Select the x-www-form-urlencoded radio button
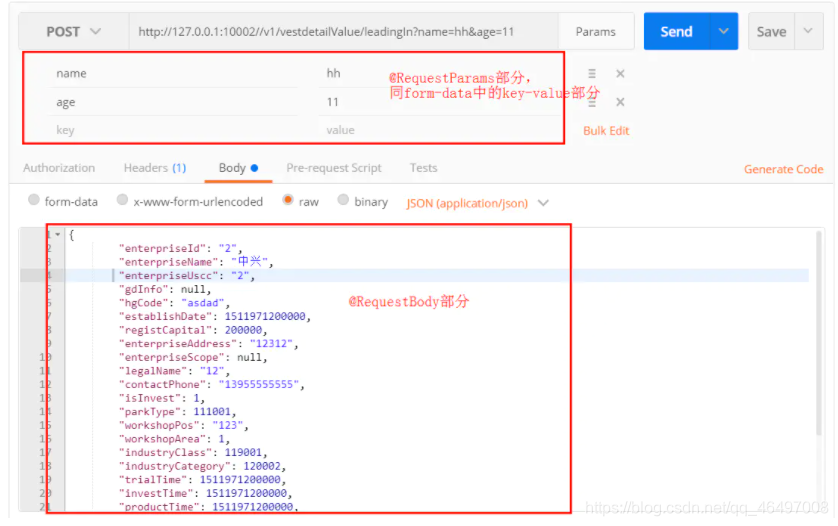 122,200
